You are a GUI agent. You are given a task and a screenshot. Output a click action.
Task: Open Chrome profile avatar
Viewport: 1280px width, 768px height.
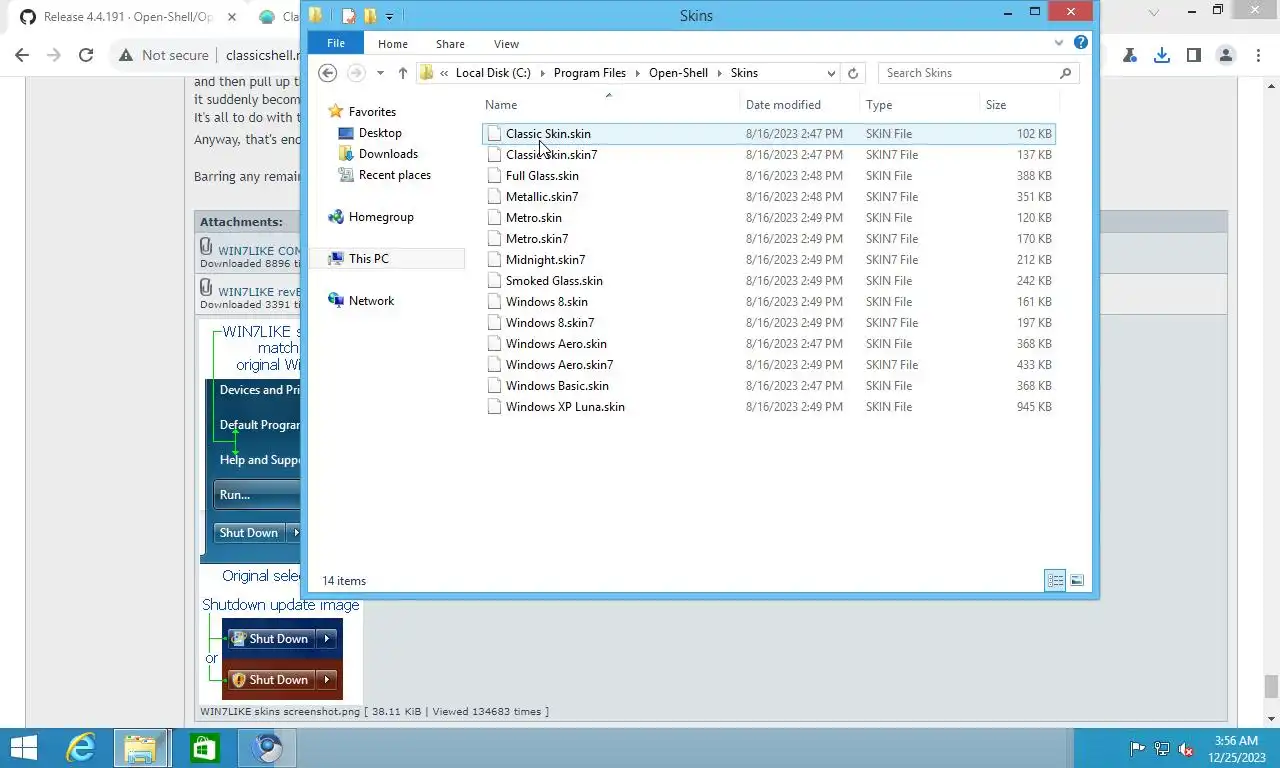coord(1225,55)
